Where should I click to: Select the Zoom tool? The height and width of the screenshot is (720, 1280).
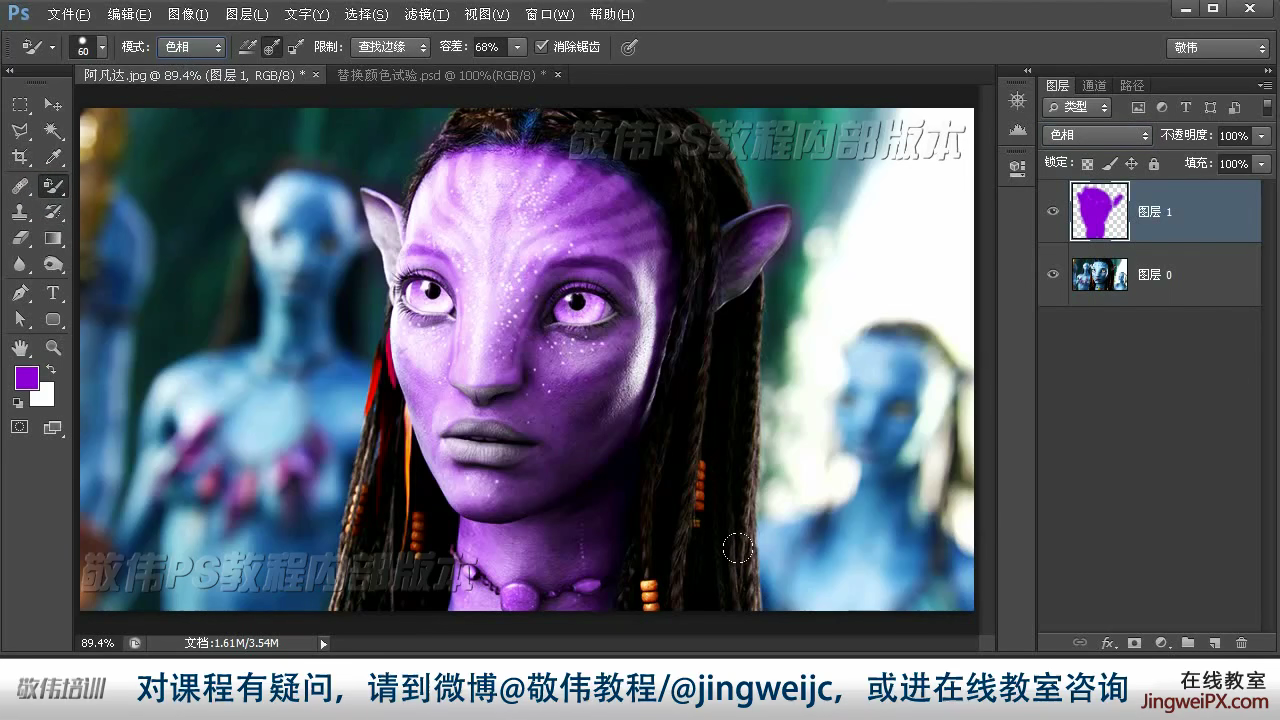(53, 348)
